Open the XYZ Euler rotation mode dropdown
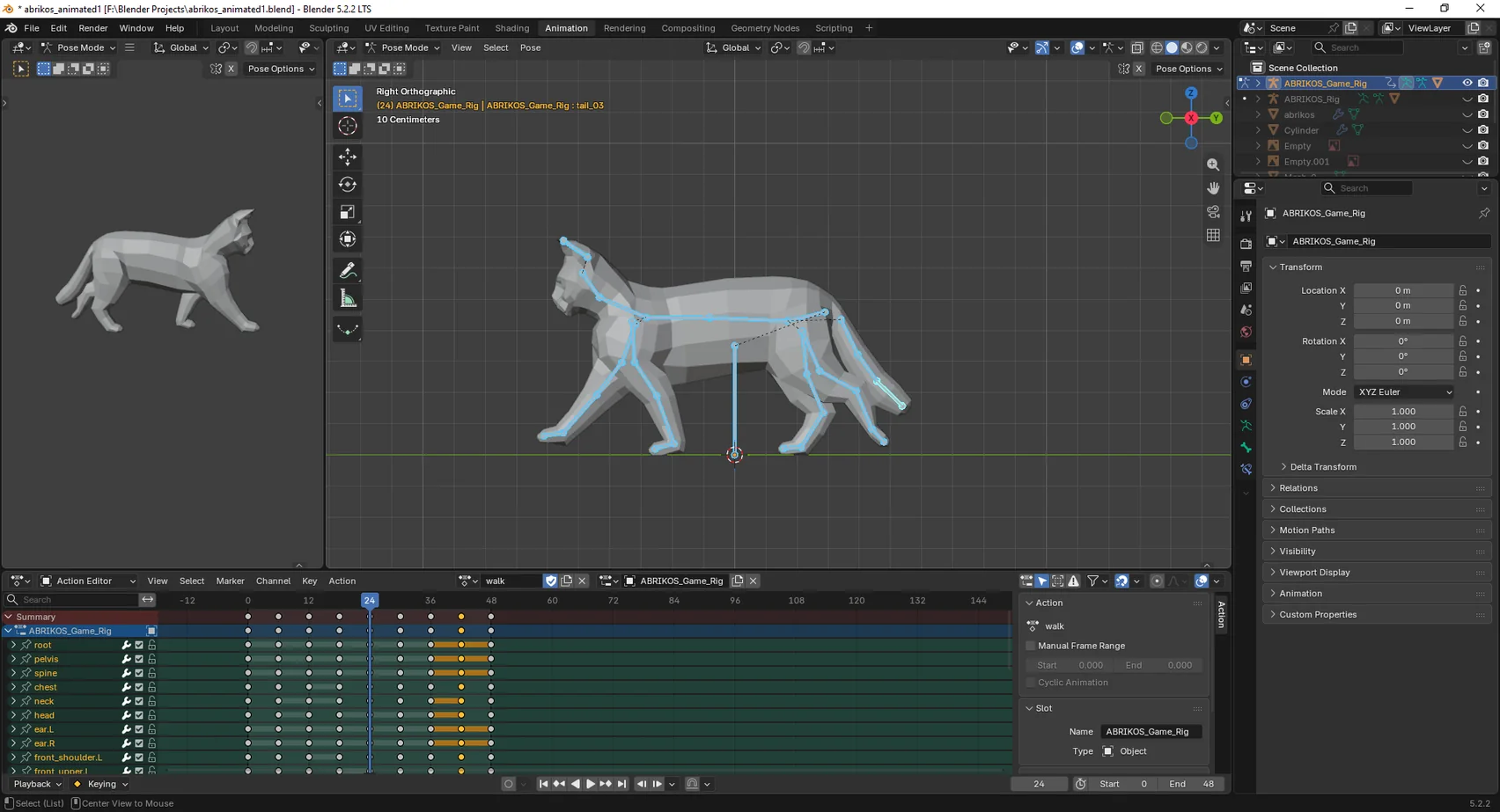Screen dimensions: 1500x812 [1404, 391]
